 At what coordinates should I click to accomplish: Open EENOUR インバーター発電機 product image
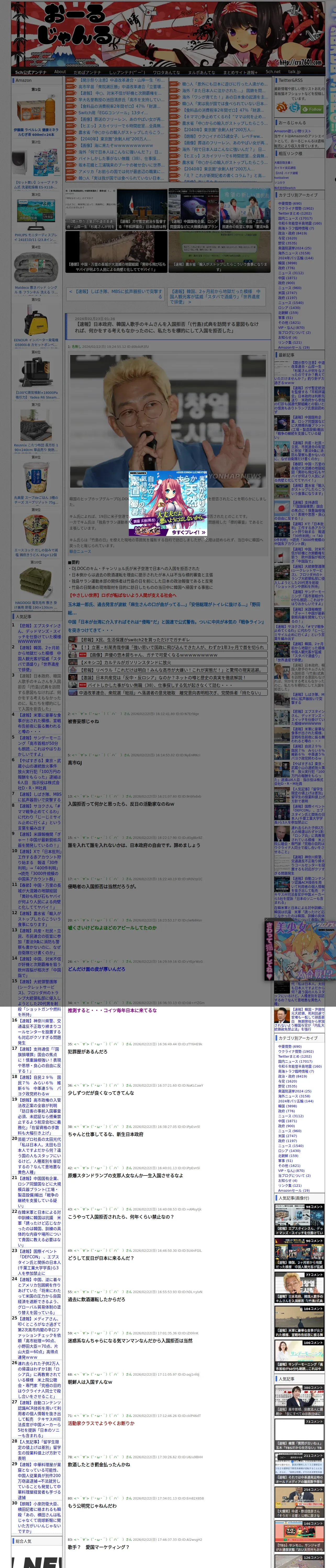click(x=36, y=320)
